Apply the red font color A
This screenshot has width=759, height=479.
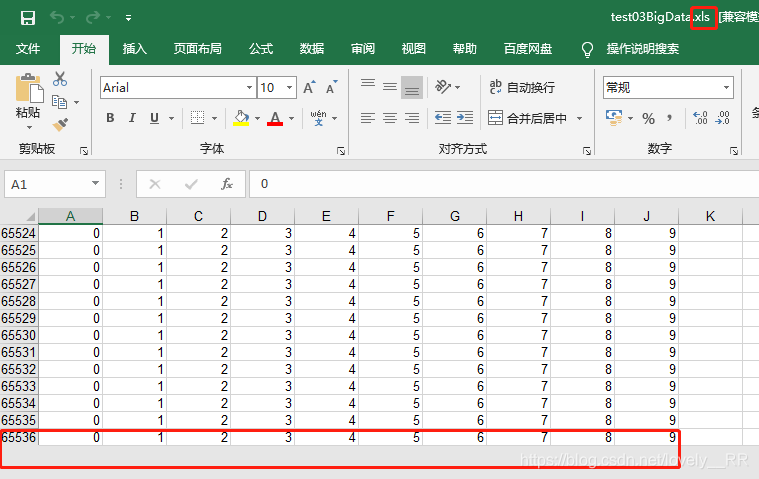point(275,118)
